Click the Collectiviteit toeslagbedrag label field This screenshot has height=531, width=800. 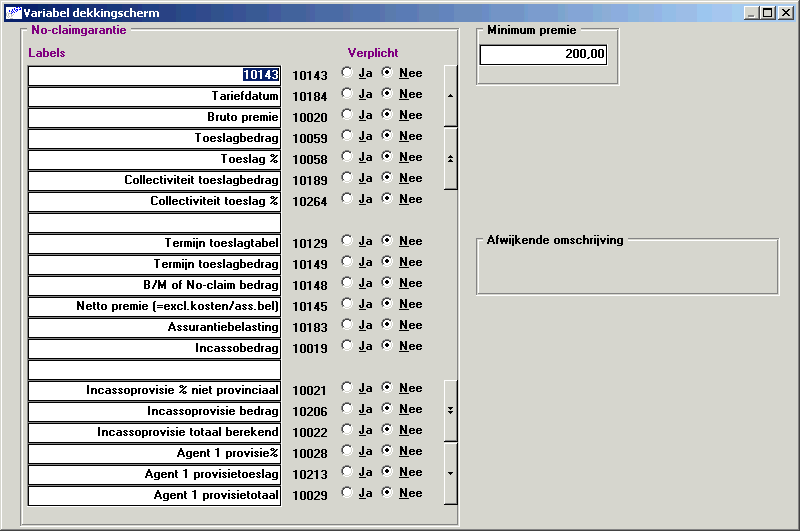[x=154, y=180]
